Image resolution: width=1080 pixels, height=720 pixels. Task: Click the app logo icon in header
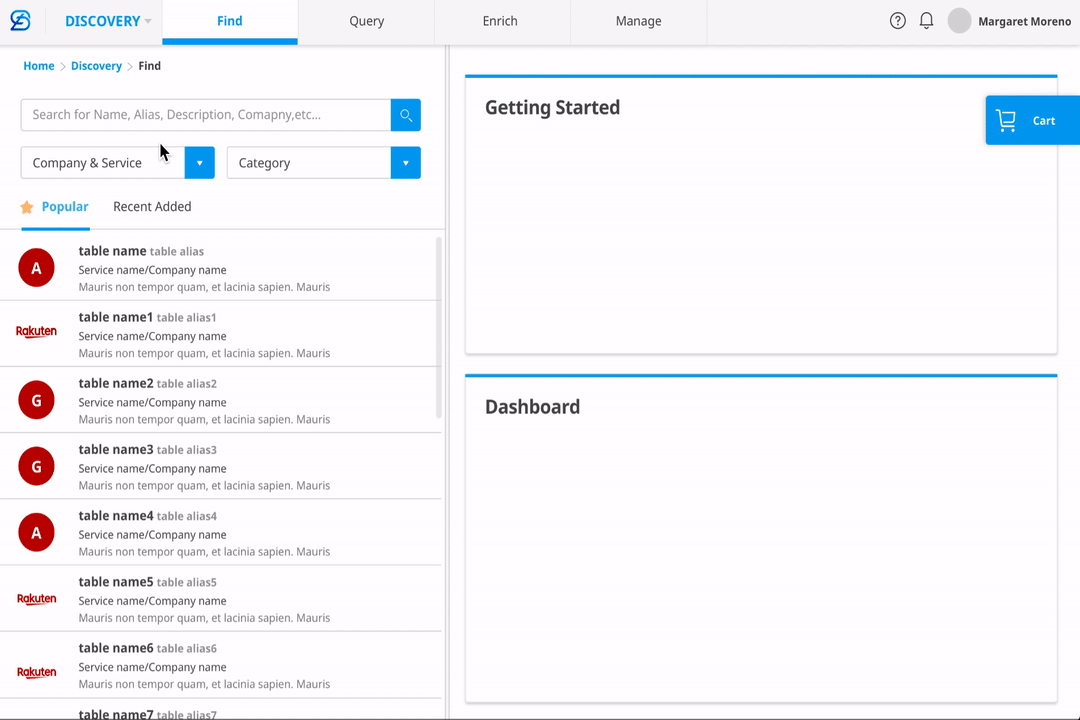click(21, 21)
